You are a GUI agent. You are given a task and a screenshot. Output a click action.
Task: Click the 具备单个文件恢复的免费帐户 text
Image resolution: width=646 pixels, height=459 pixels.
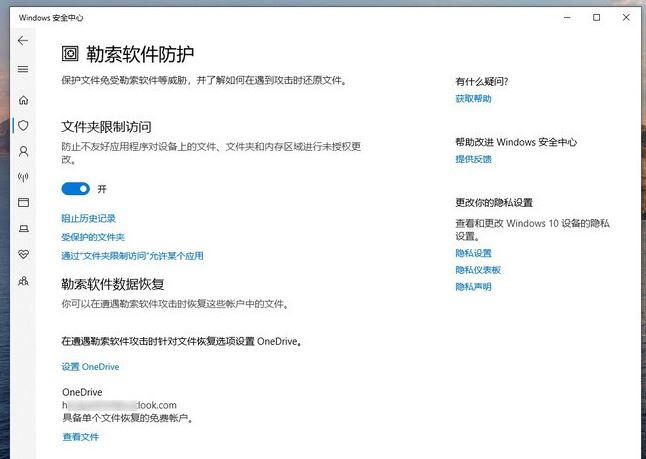[128, 418]
